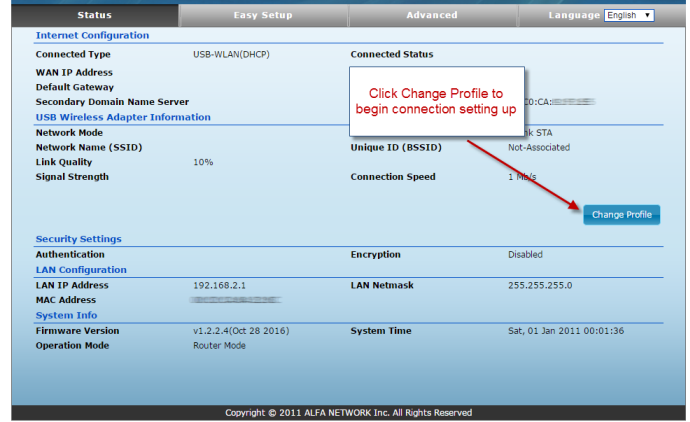
Task: Click the red-text instruction callout box
Action: coord(437,101)
